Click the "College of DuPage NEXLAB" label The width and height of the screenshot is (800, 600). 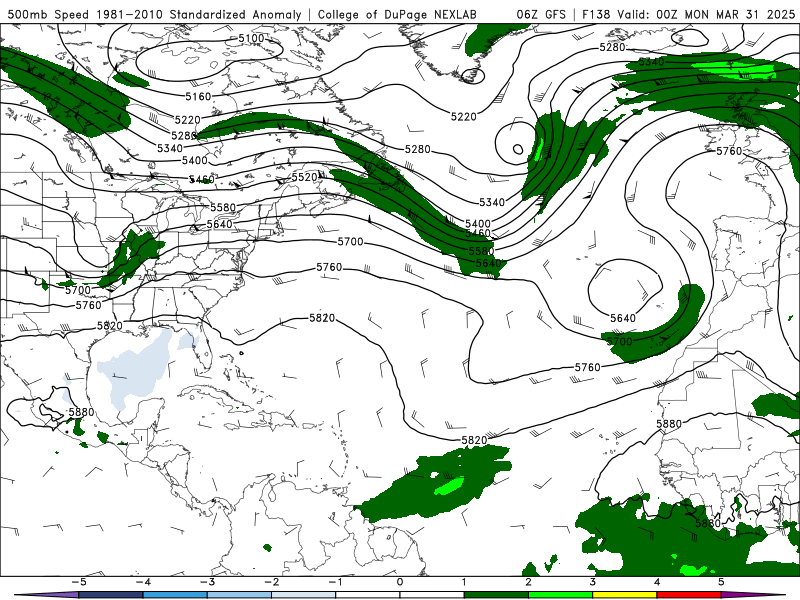397,14
